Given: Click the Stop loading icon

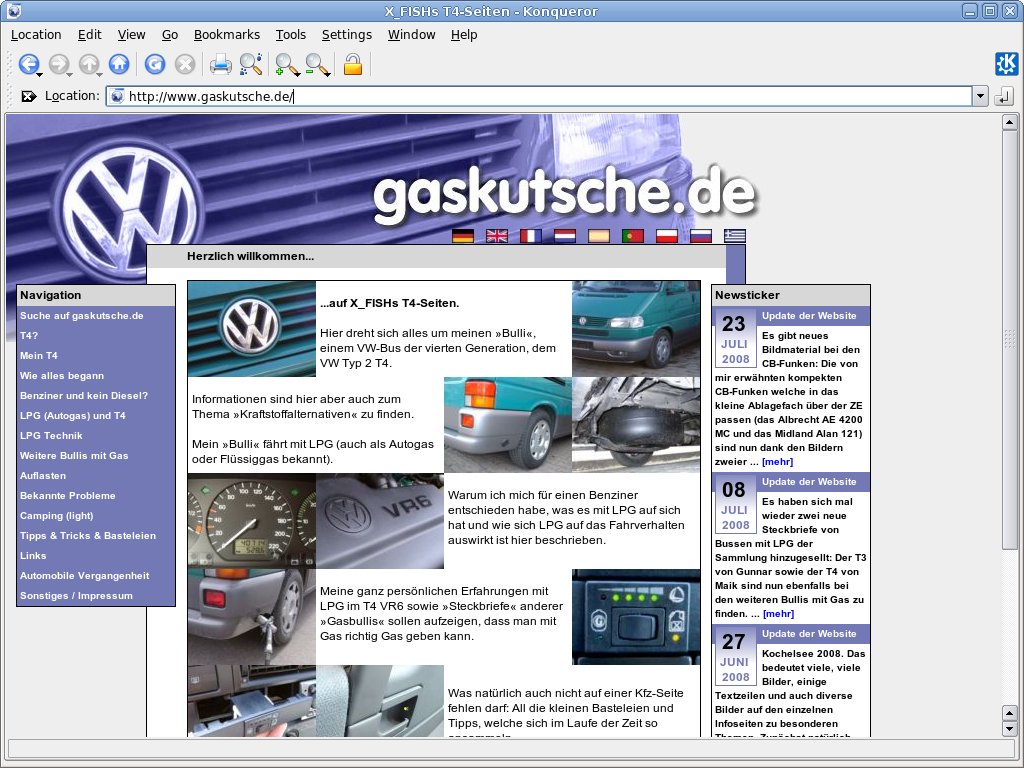Looking at the screenshot, I should (185, 64).
